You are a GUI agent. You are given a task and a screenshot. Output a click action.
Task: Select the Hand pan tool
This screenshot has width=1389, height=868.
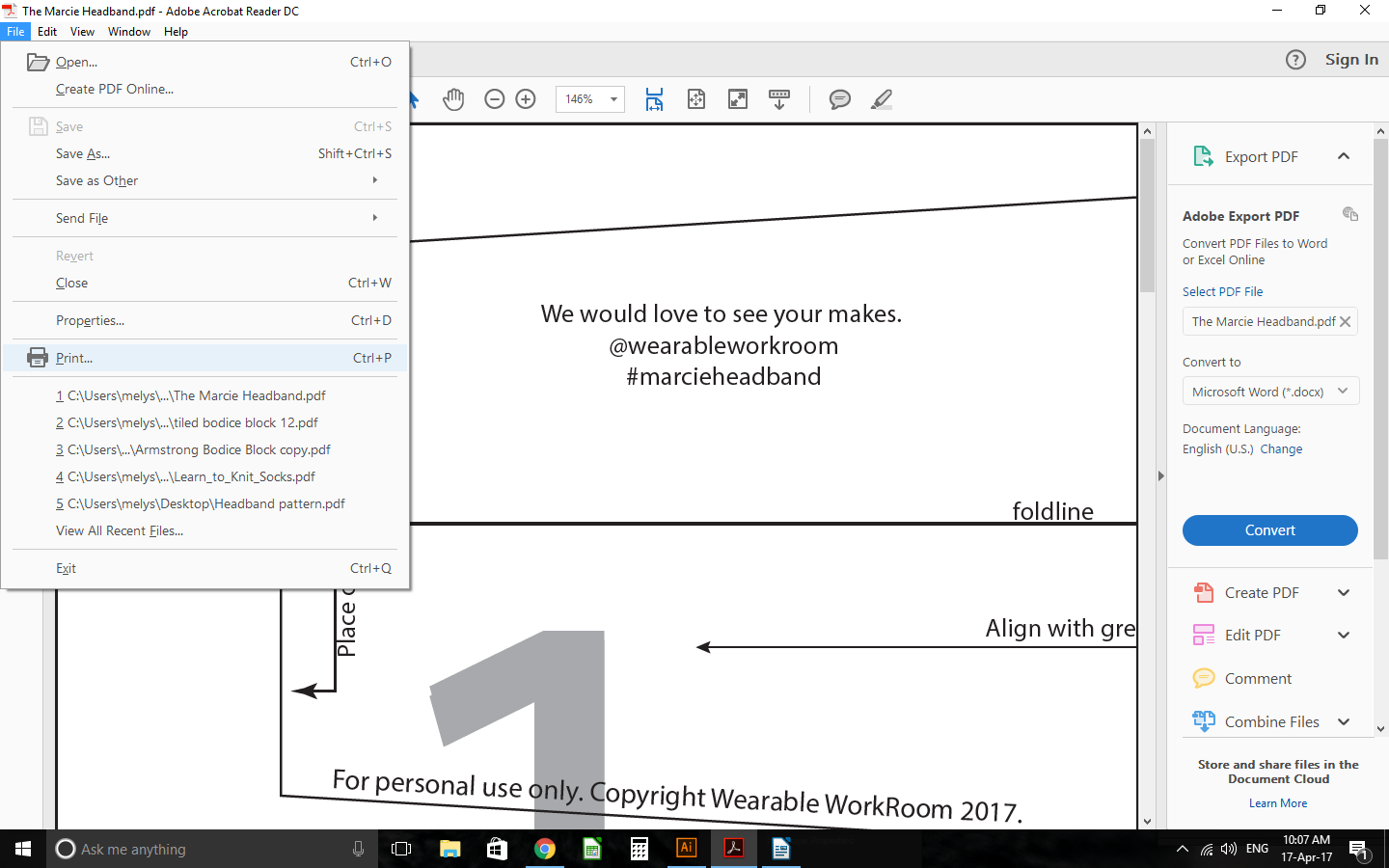(x=453, y=99)
